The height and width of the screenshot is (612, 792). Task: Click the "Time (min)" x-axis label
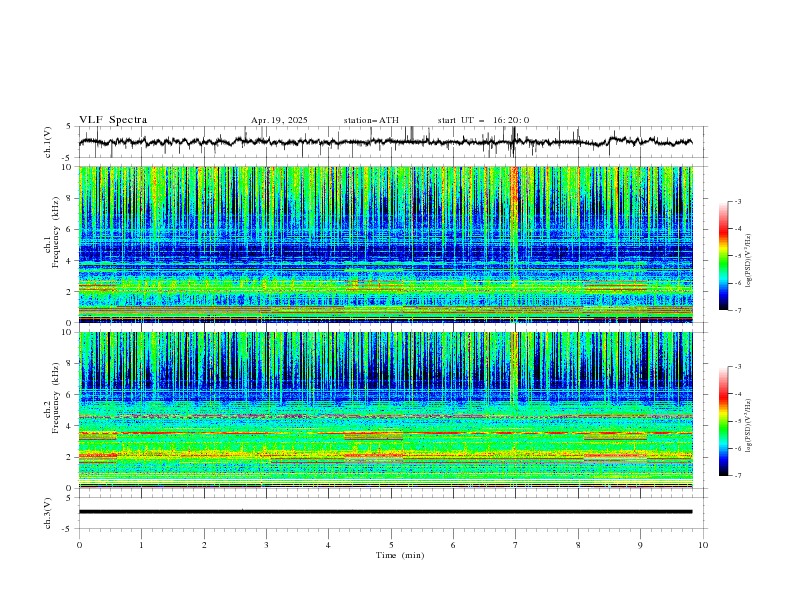coord(400,555)
